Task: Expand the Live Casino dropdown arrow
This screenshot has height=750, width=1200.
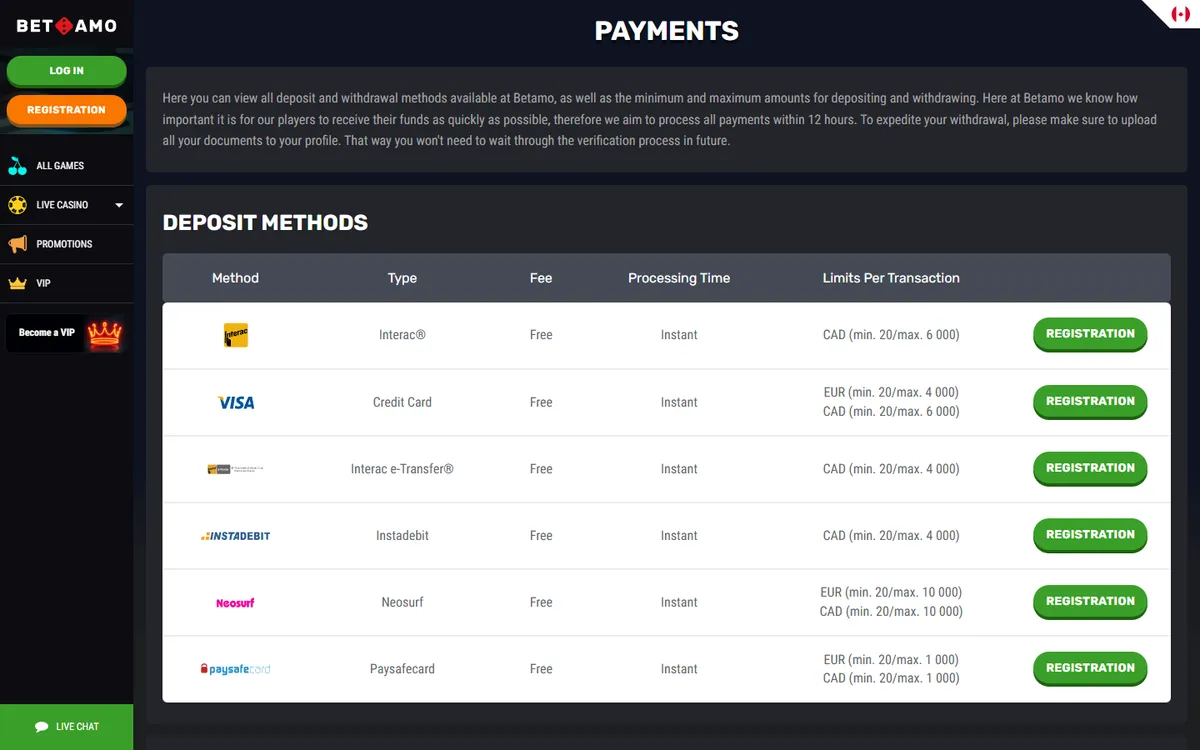Action: click(119, 205)
